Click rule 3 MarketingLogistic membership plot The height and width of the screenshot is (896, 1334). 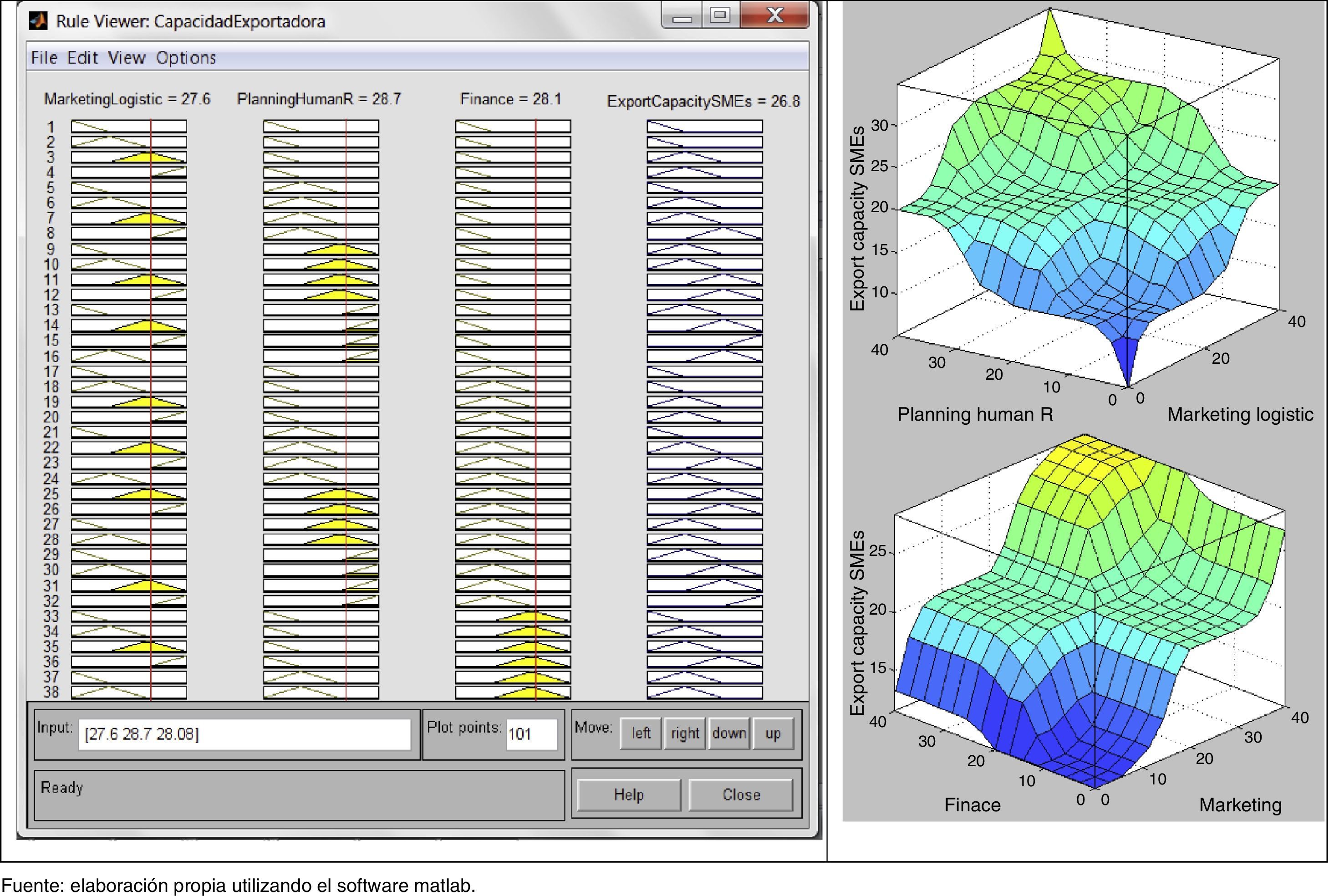point(129,157)
